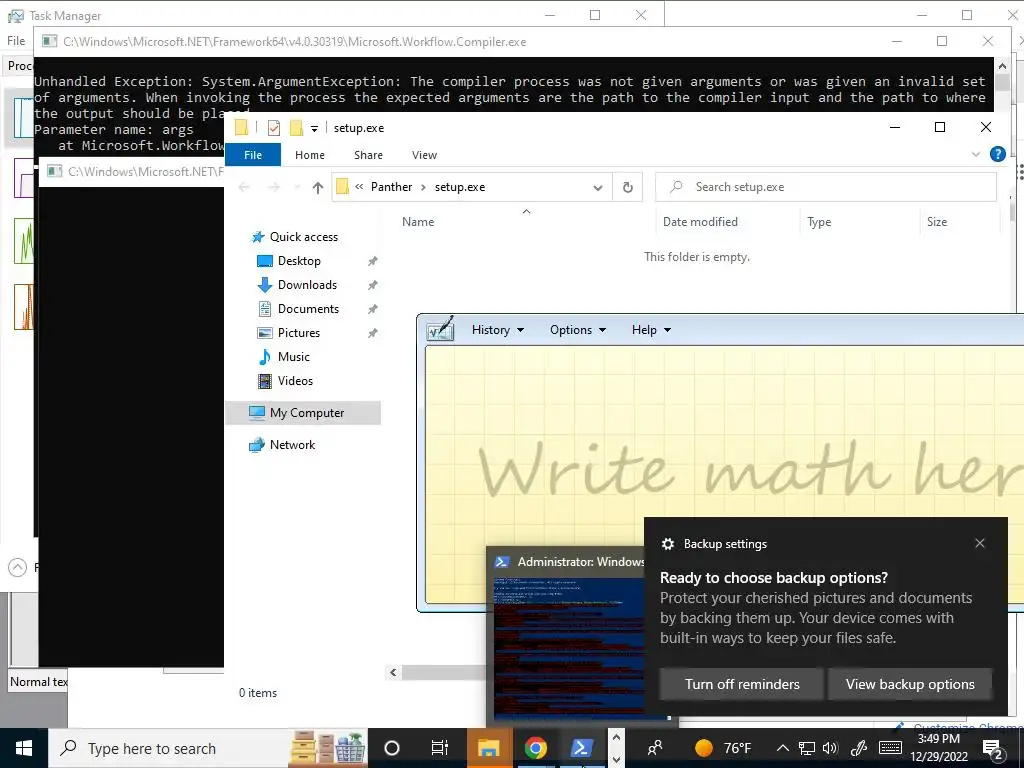Screen dimensions: 1024x768
Task: Open the touch keyboard from the tray
Action: (890, 748)
